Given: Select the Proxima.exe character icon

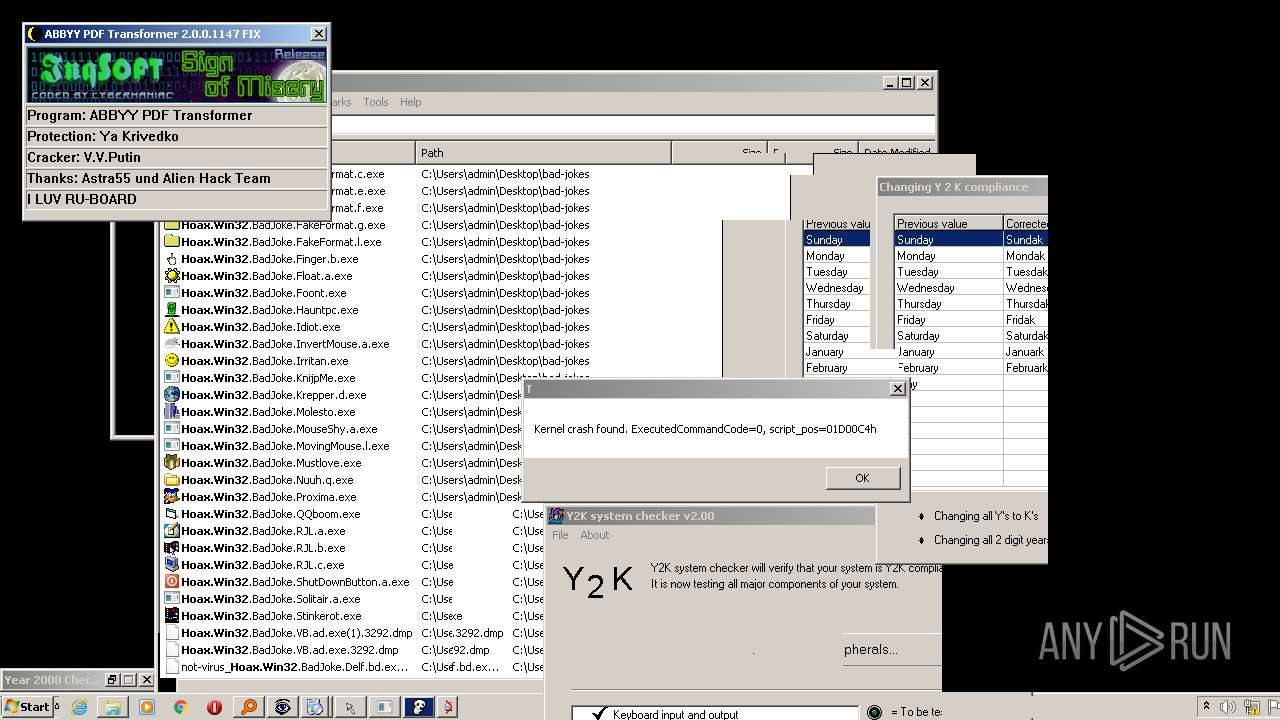Looking at the screenshot, I should (x=172, y=497).
